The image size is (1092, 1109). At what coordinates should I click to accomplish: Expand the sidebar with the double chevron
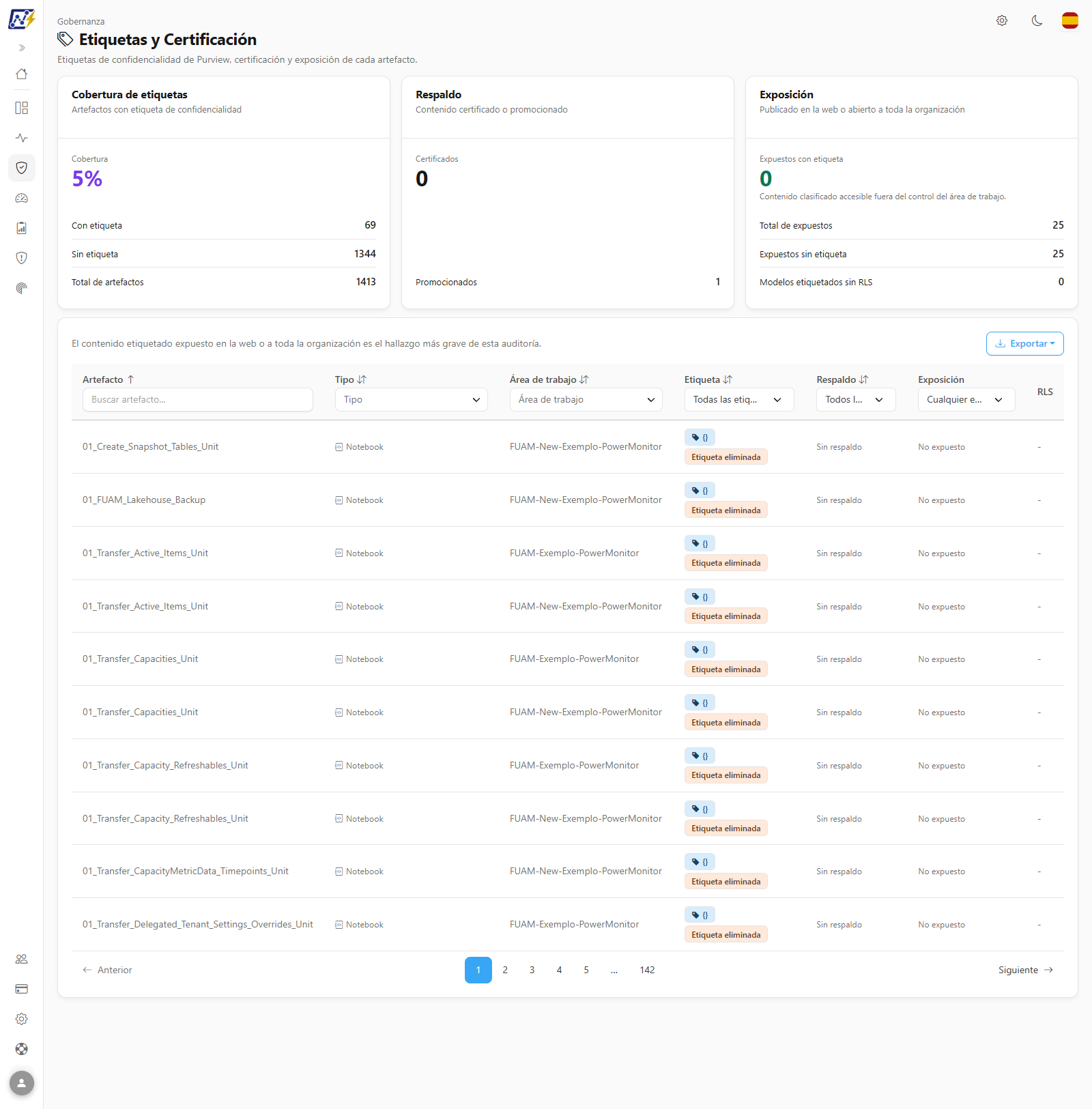point(22,48)
